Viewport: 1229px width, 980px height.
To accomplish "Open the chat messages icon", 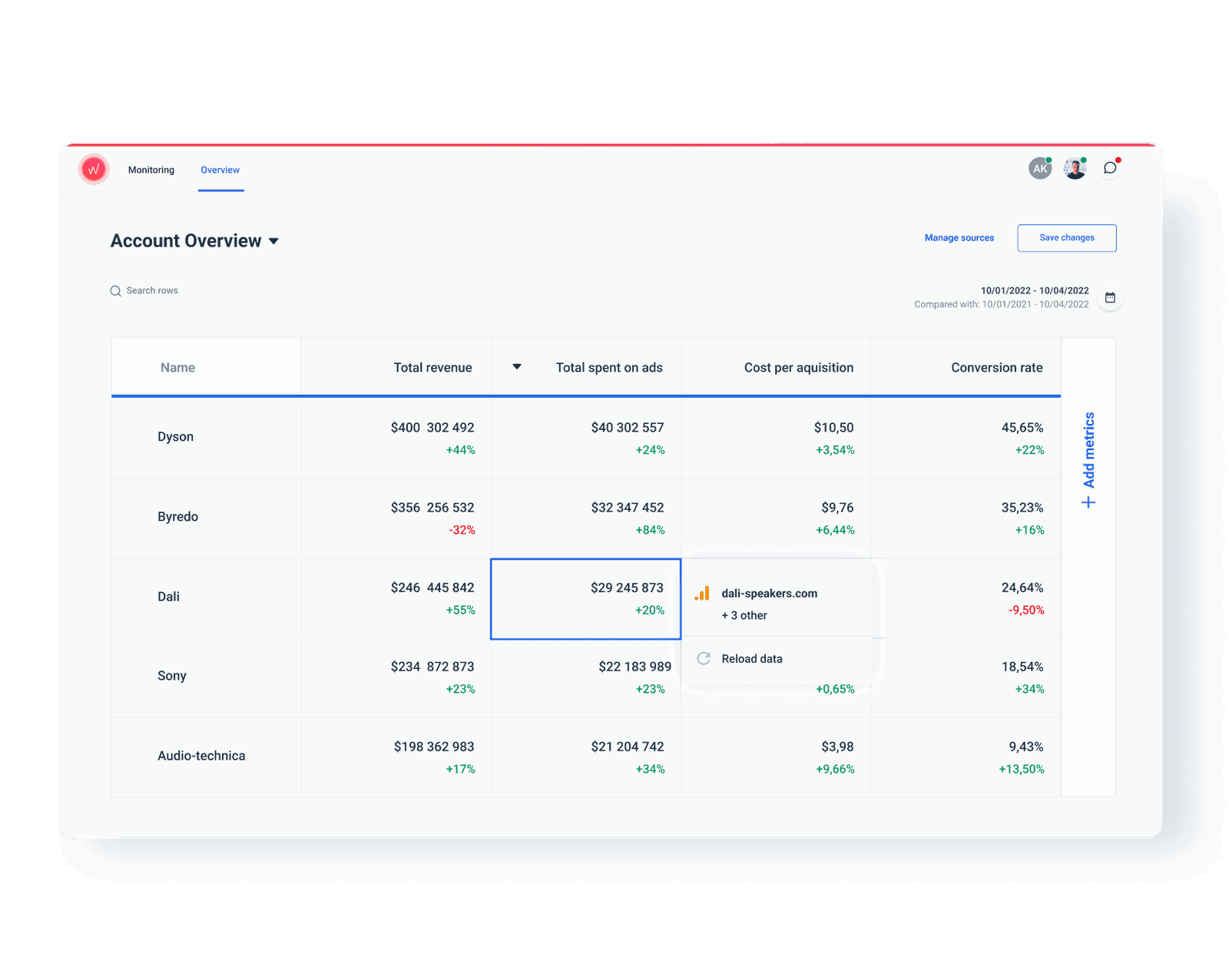I will tap(1110, 168).
